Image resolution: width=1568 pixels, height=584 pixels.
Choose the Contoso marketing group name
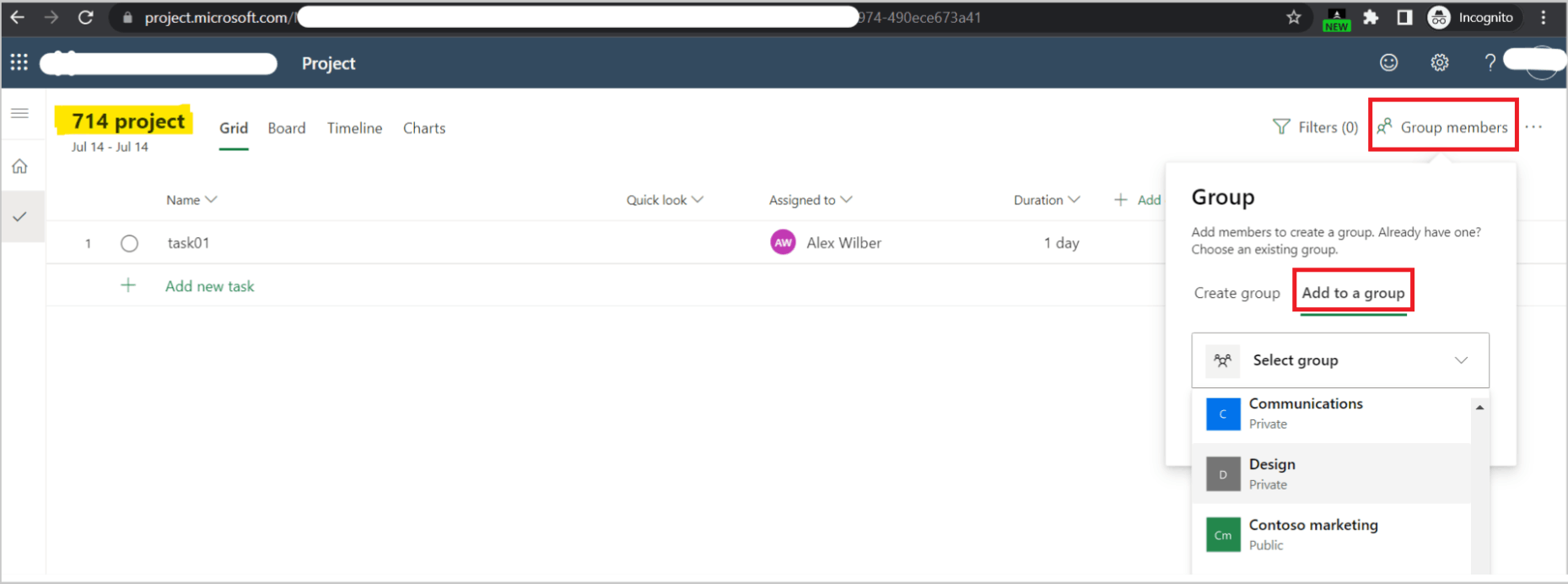(1313, 525)
